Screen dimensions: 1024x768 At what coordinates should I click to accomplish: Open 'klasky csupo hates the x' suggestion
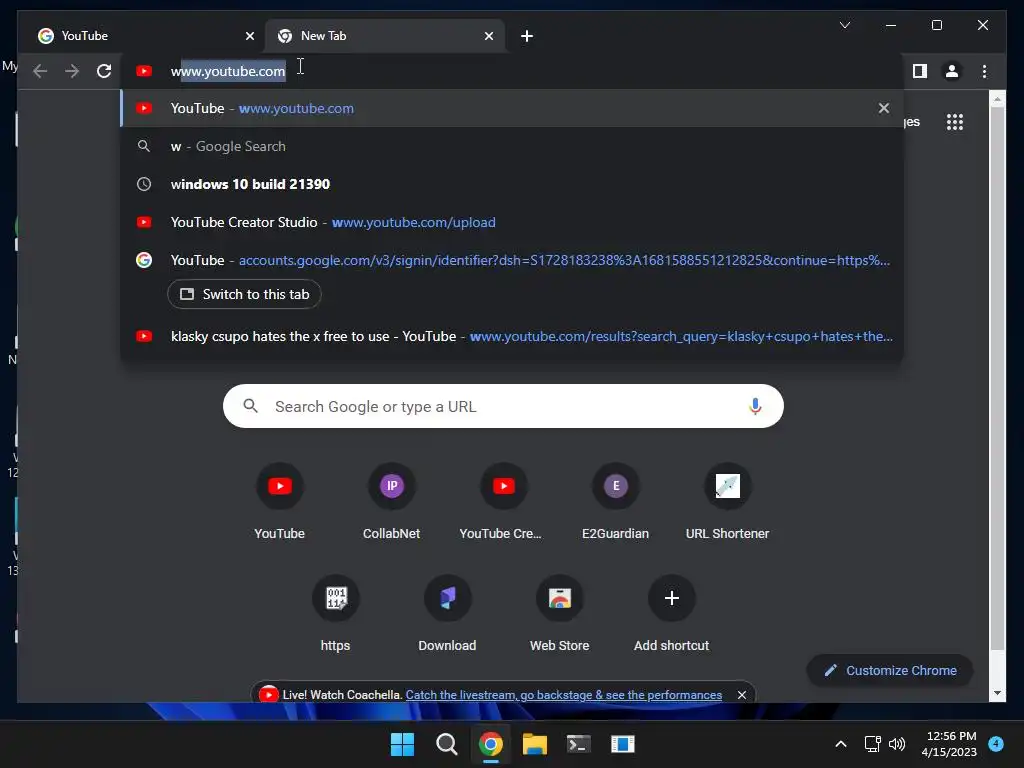click(x=511, y=336)
